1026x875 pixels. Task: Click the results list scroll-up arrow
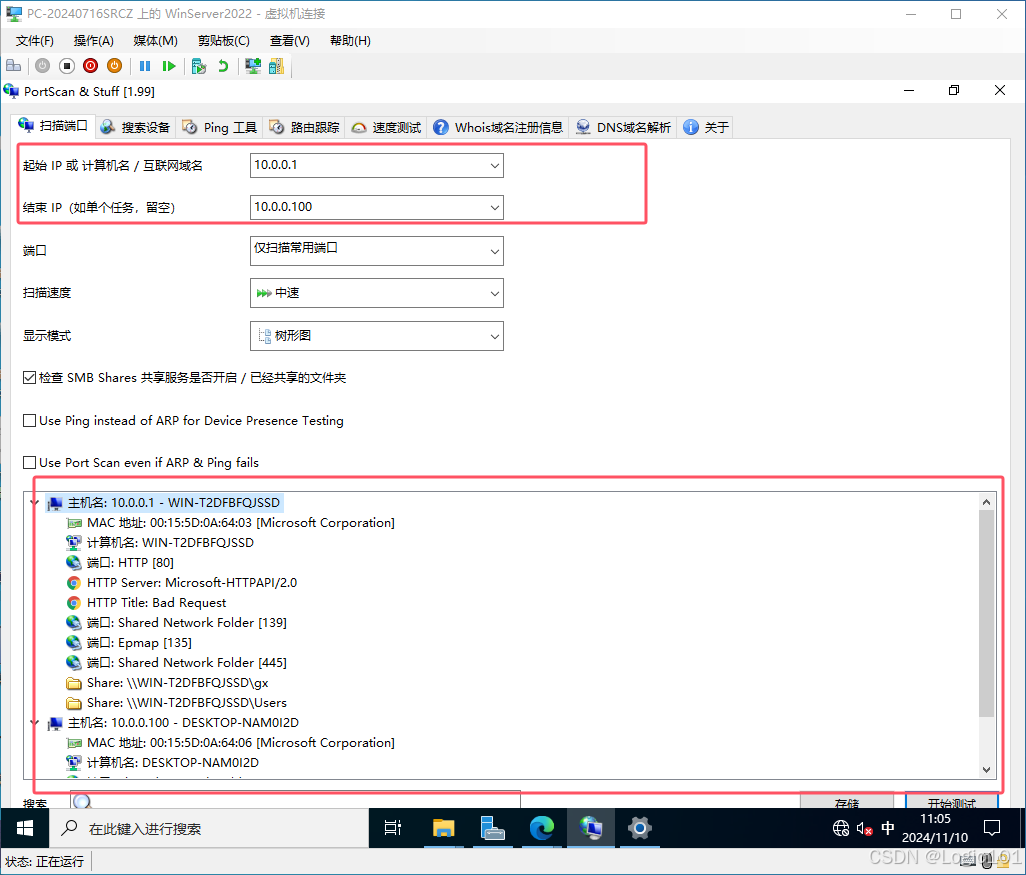pos(986,502)
